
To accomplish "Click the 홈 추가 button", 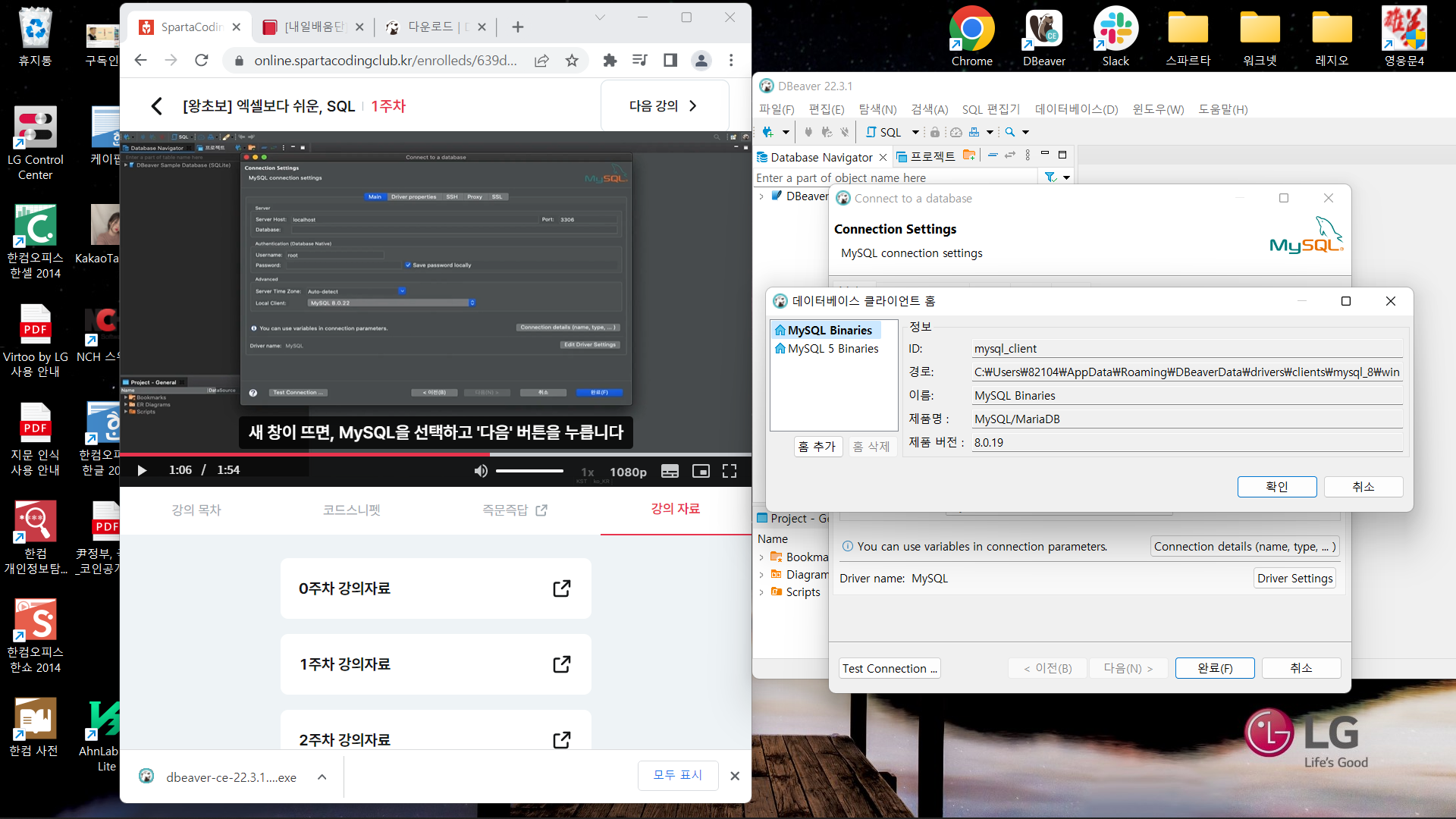I will click(x=817, y=447).
